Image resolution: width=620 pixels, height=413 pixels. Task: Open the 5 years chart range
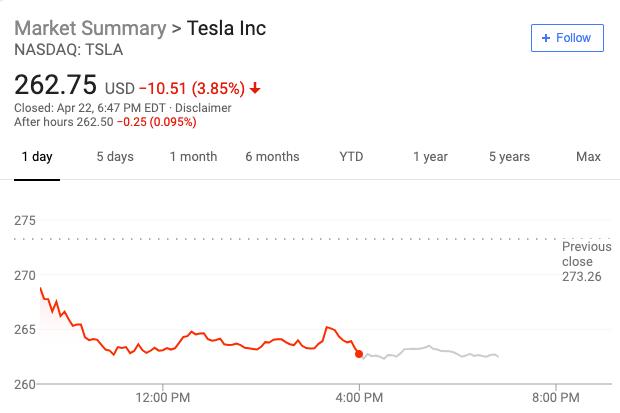509,157
